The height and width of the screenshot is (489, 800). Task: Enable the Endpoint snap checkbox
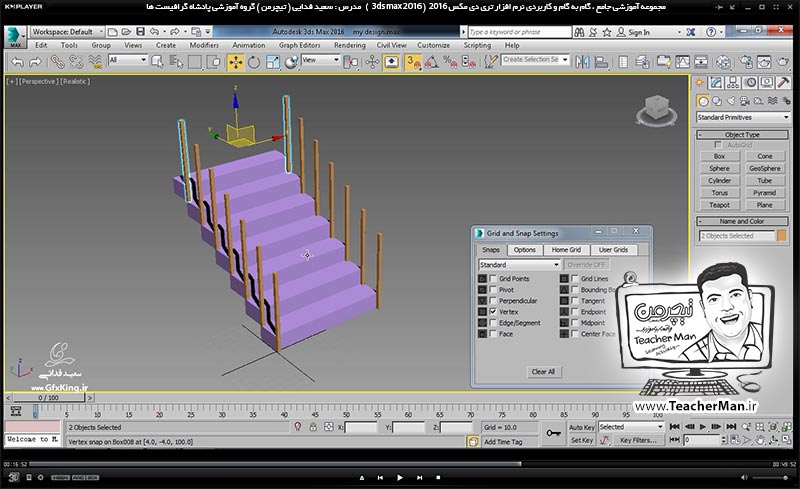[574, 311]
